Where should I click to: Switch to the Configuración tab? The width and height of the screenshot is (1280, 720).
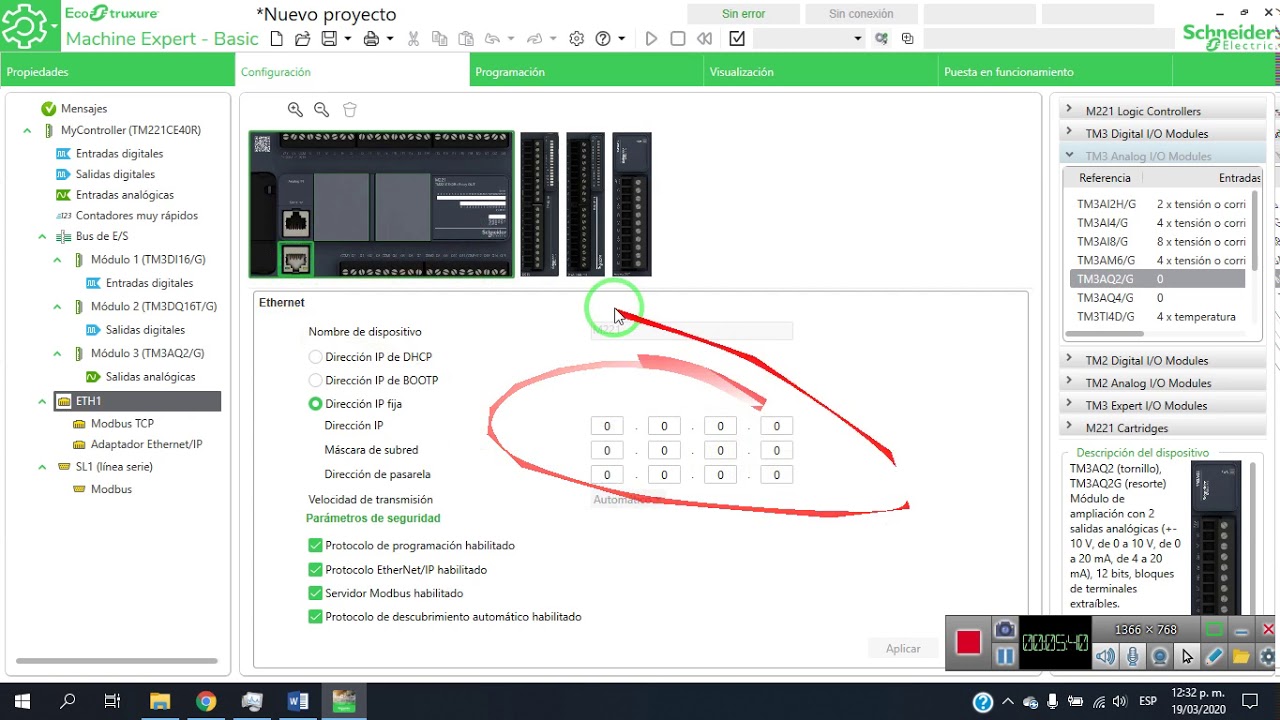click(352, 72)
